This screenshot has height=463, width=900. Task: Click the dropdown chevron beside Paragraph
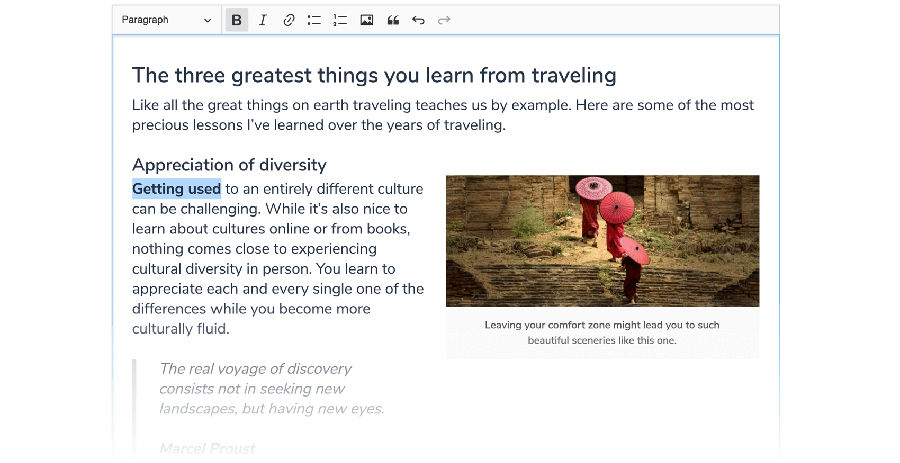point(207,20)
